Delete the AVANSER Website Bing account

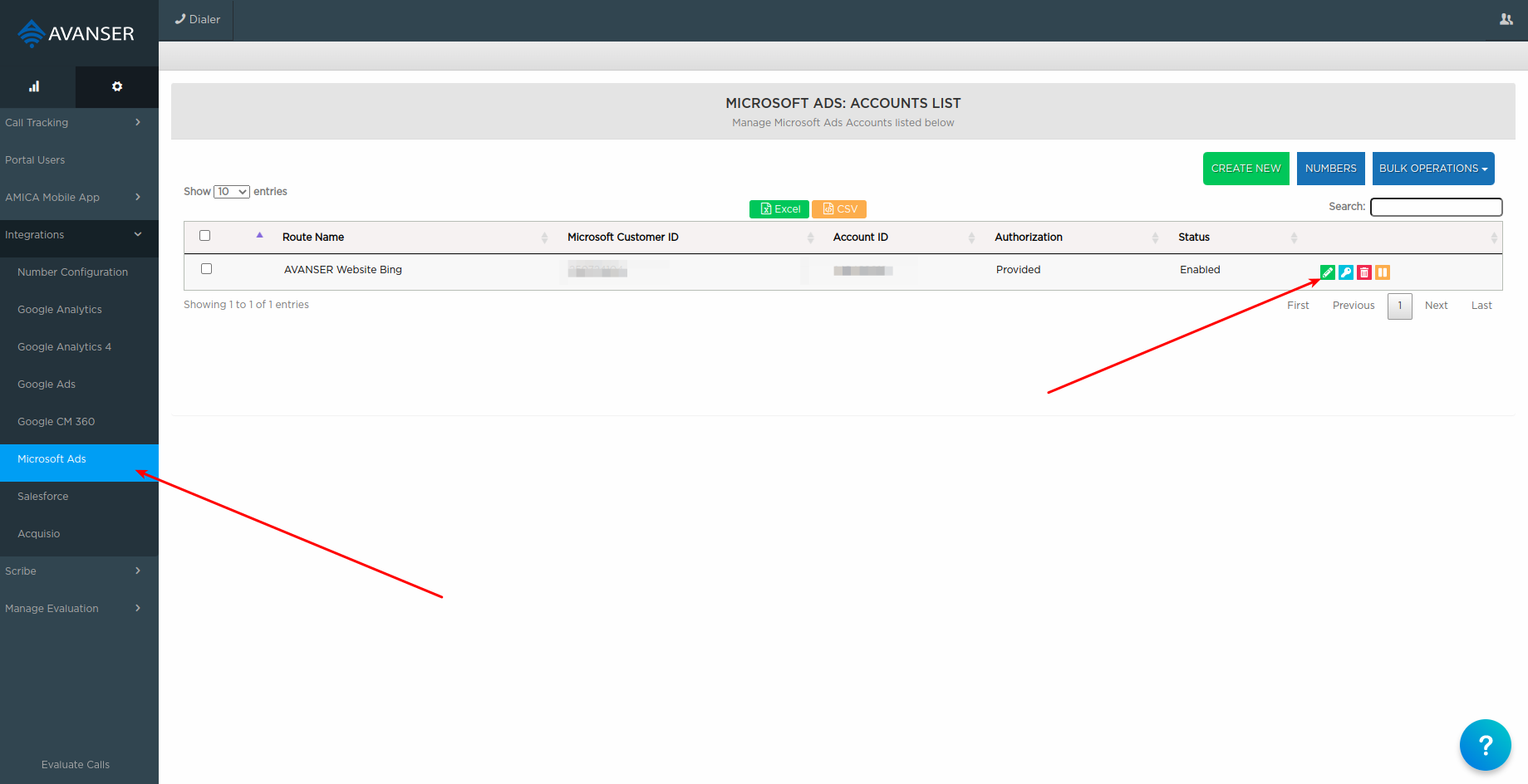click(x=1364, y=272)
